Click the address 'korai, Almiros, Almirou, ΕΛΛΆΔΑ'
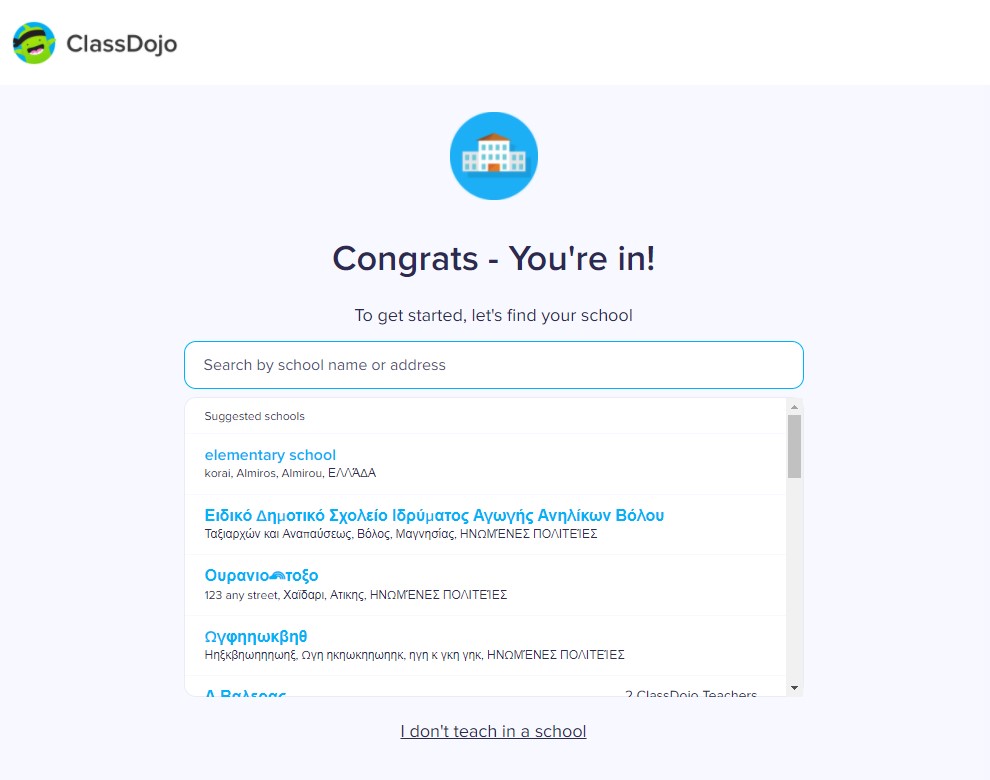This screenshot has height=780, width=990. point(290,473)
